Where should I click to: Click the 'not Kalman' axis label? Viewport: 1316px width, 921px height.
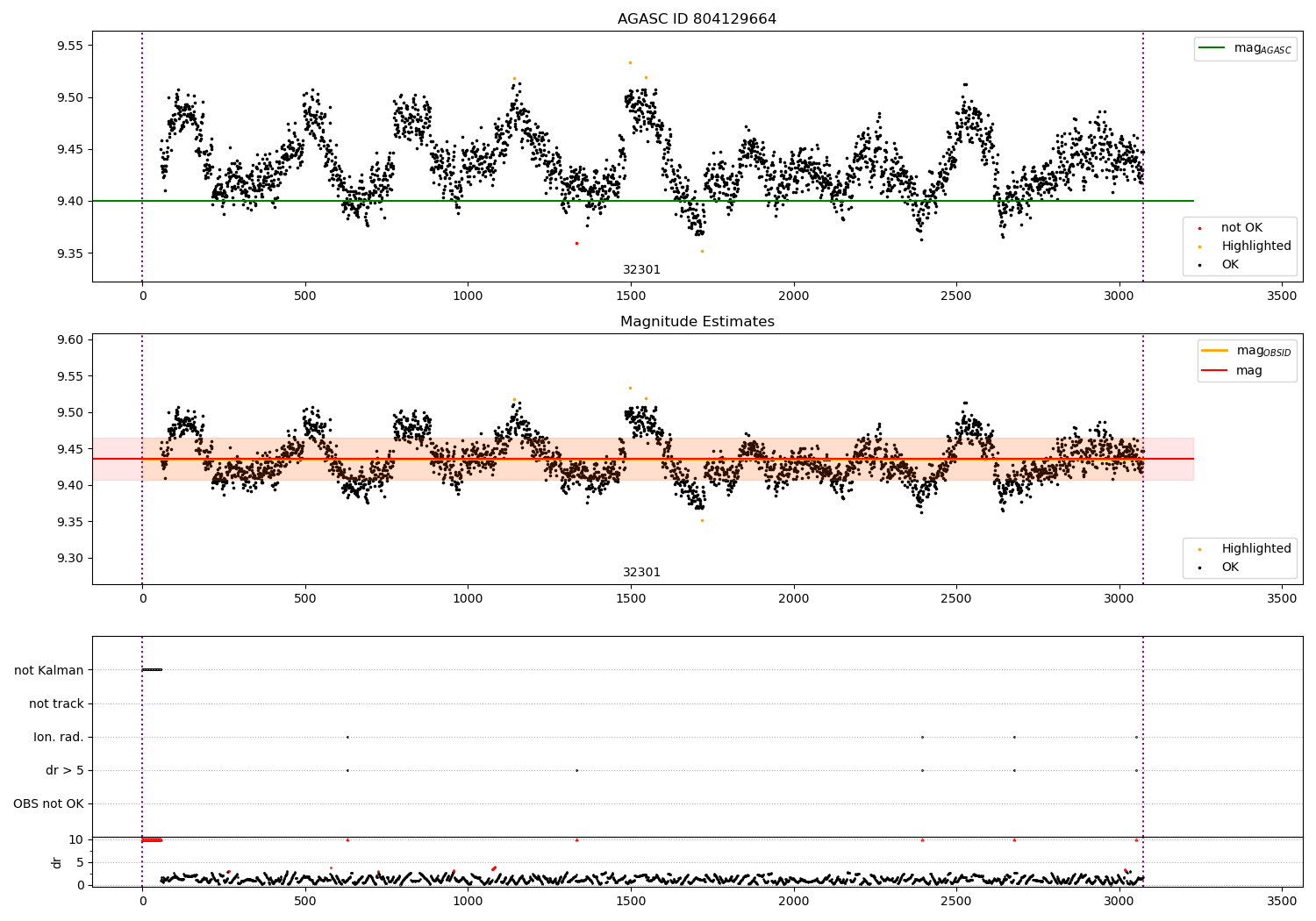(x=49, y=670)
